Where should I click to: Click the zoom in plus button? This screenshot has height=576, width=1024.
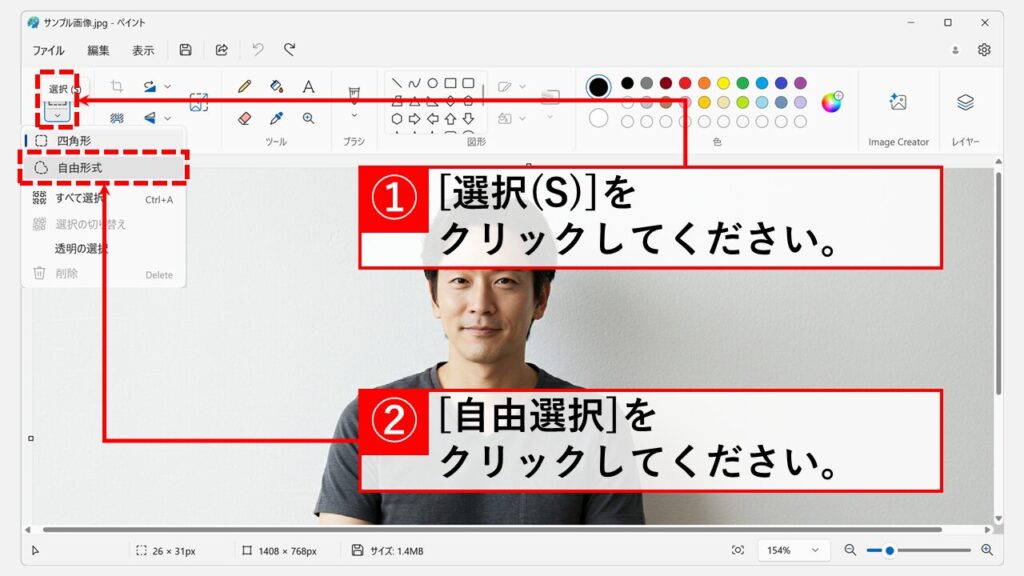pyautogui.click(x=986, y=550)
